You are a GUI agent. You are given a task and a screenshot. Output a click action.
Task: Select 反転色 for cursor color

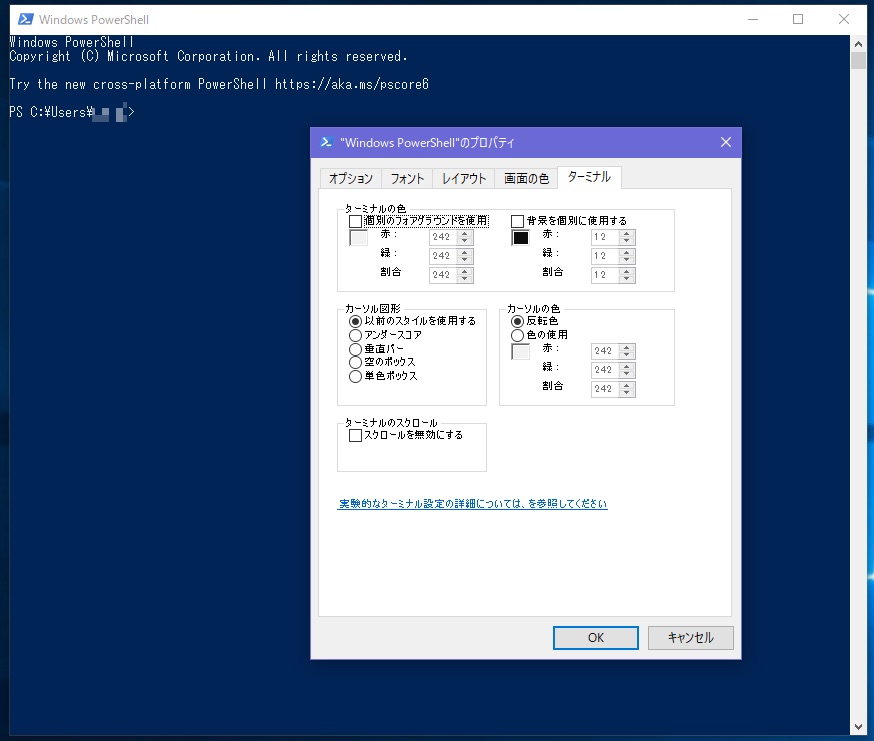pos(517,321)
